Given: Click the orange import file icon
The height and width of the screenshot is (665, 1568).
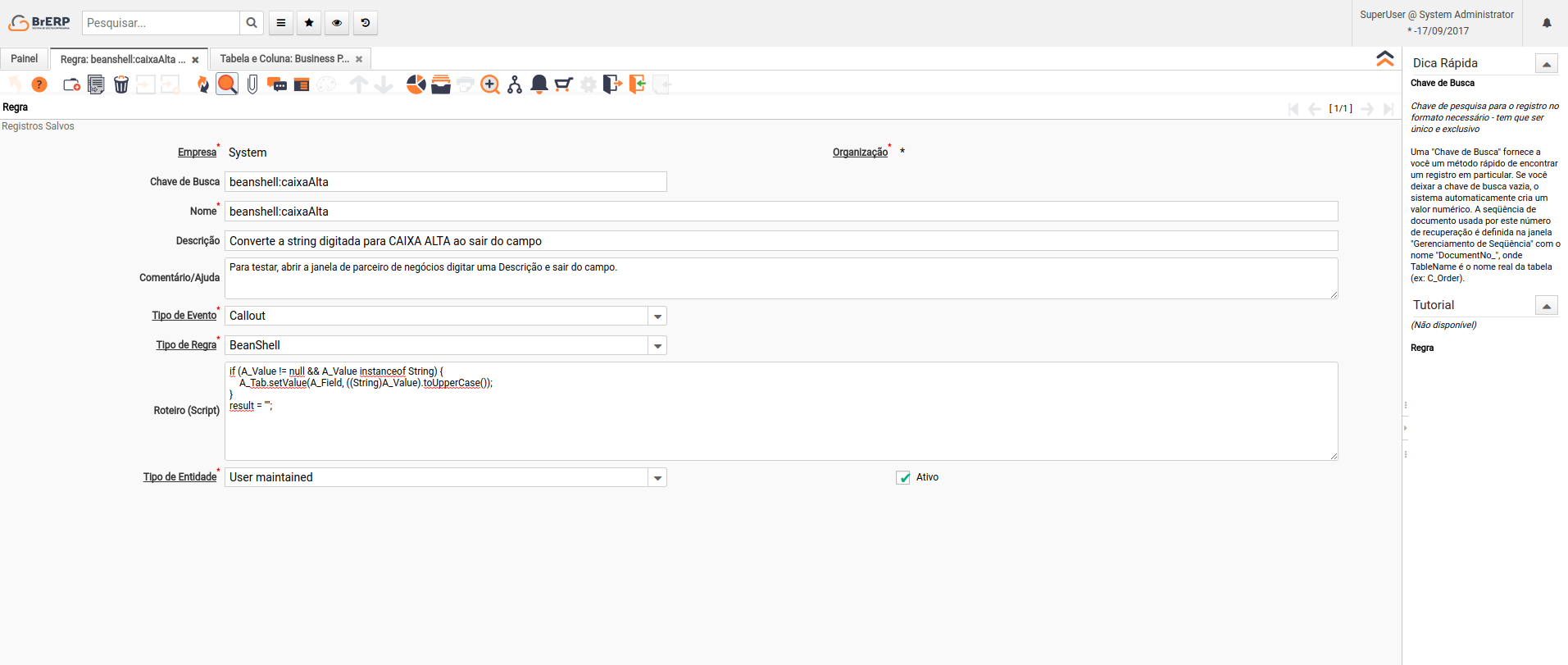Looking at the screenshot, I should tap(638, 84).
